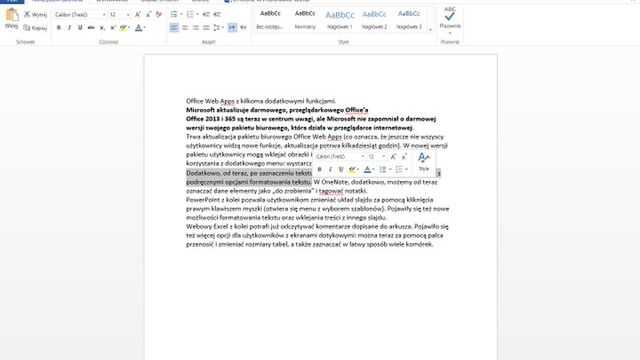Click mini toolbar shrink font icon
The height and width of the screenshot is (360, 640).
(x=404, y=157)
